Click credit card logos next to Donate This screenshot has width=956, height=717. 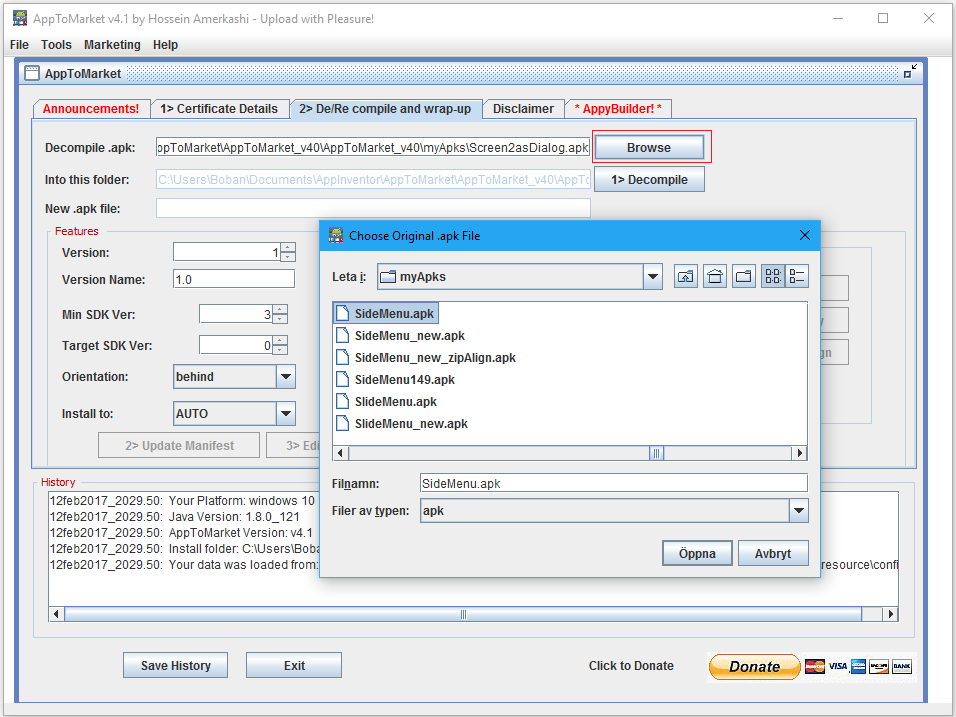click(858, 666)
